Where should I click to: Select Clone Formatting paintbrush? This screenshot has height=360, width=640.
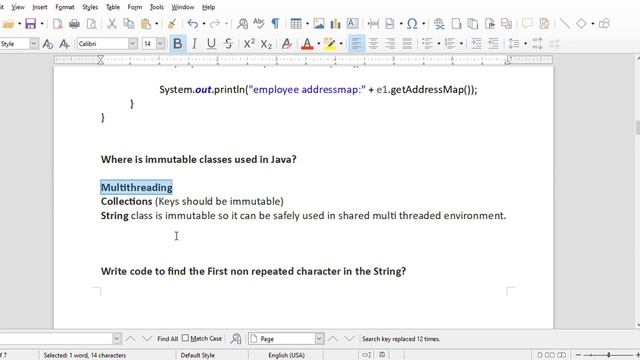[x=172, y=24]
